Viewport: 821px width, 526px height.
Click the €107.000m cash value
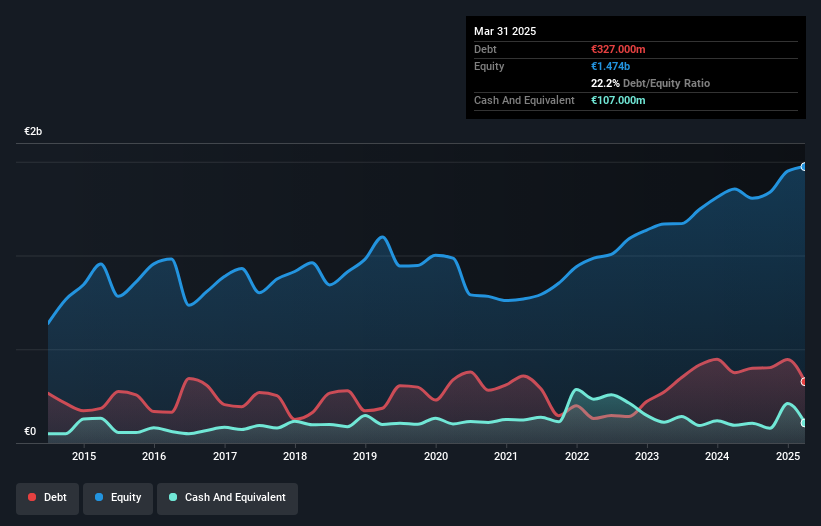tap(618, 100)
